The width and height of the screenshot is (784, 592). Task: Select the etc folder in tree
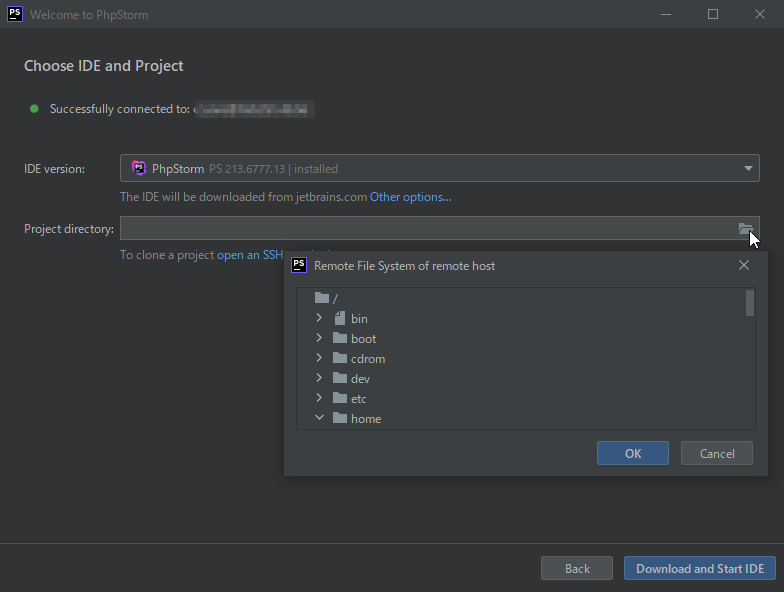[358, 399]
